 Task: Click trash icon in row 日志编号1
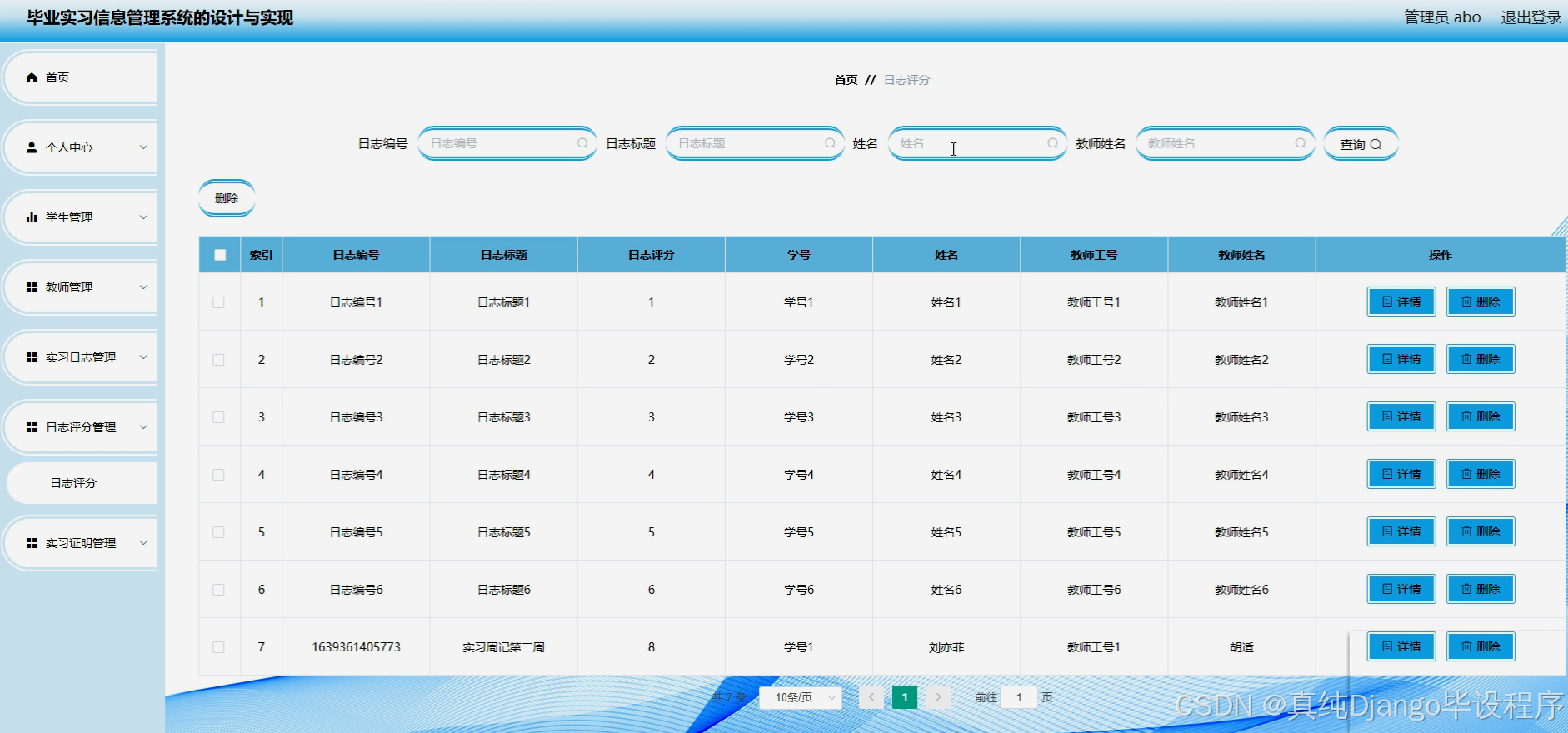pos(1466,302)
